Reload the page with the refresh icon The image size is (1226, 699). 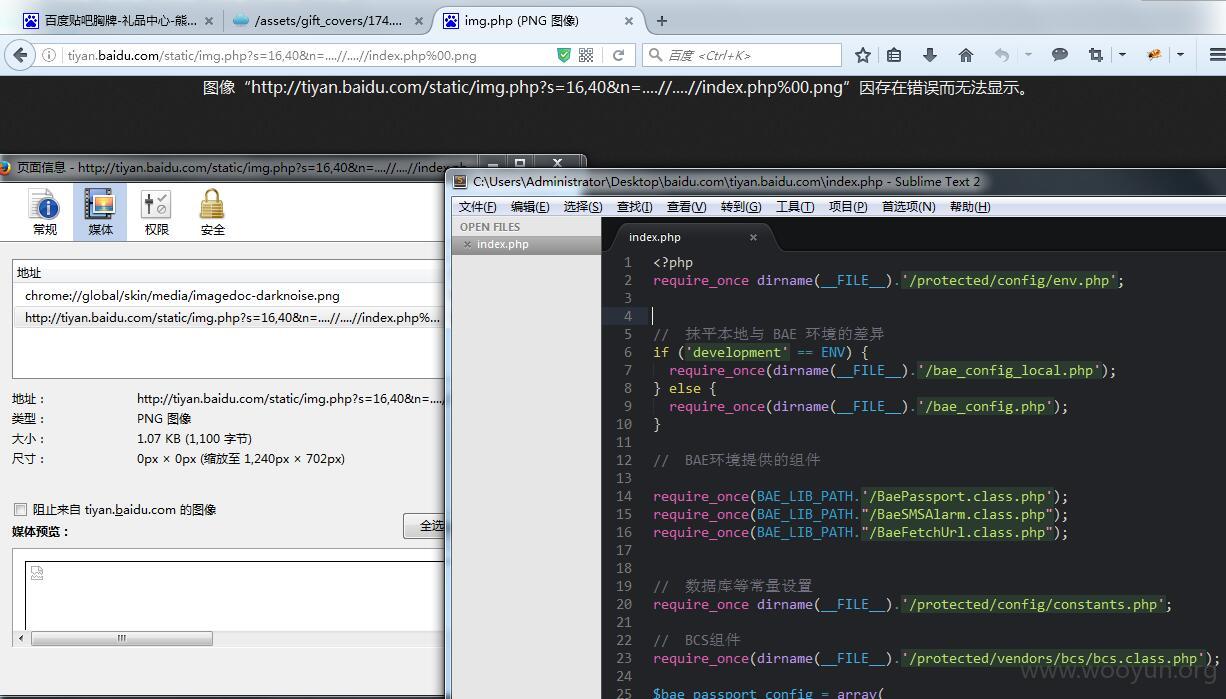(619, 56)
